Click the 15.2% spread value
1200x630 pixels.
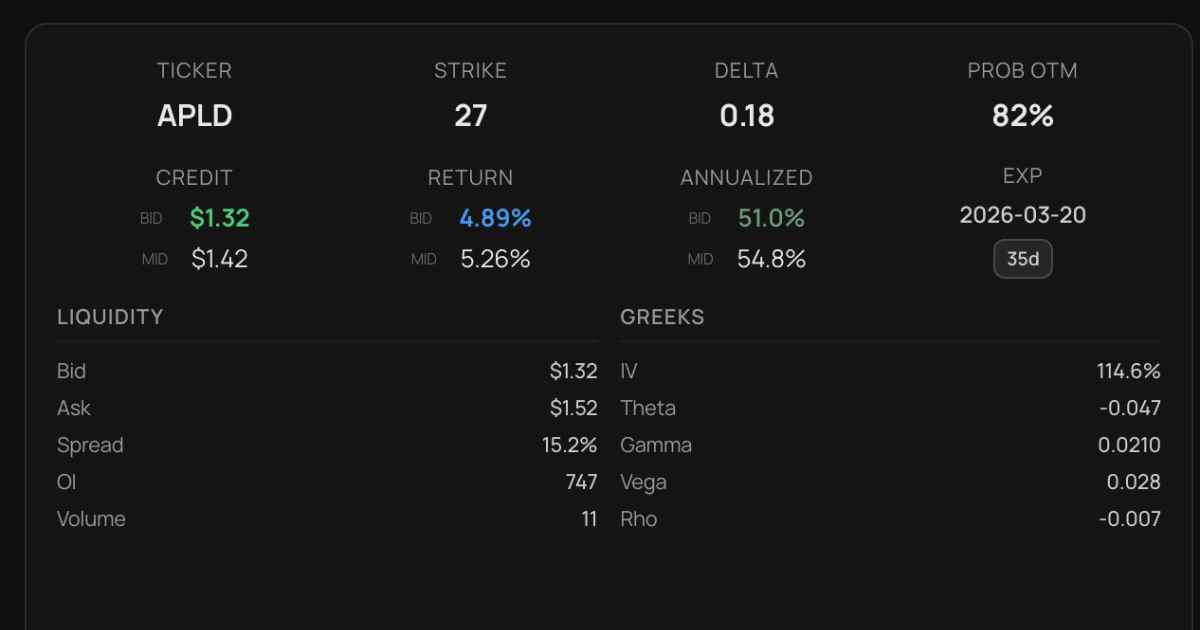pos(569,445)
